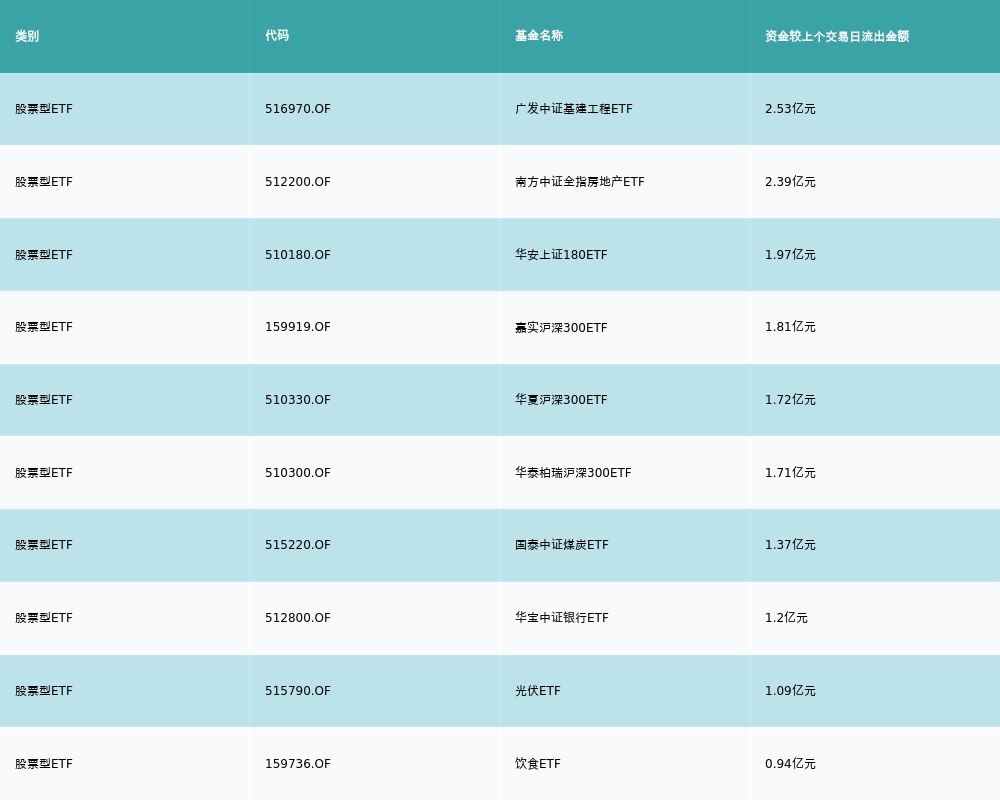Image resolution: width=1000 pixels, height=800 pixels.
Task: Click fund name 嘉实沪深300ETF
Action: pyautogui.click(x=561, y=327)
